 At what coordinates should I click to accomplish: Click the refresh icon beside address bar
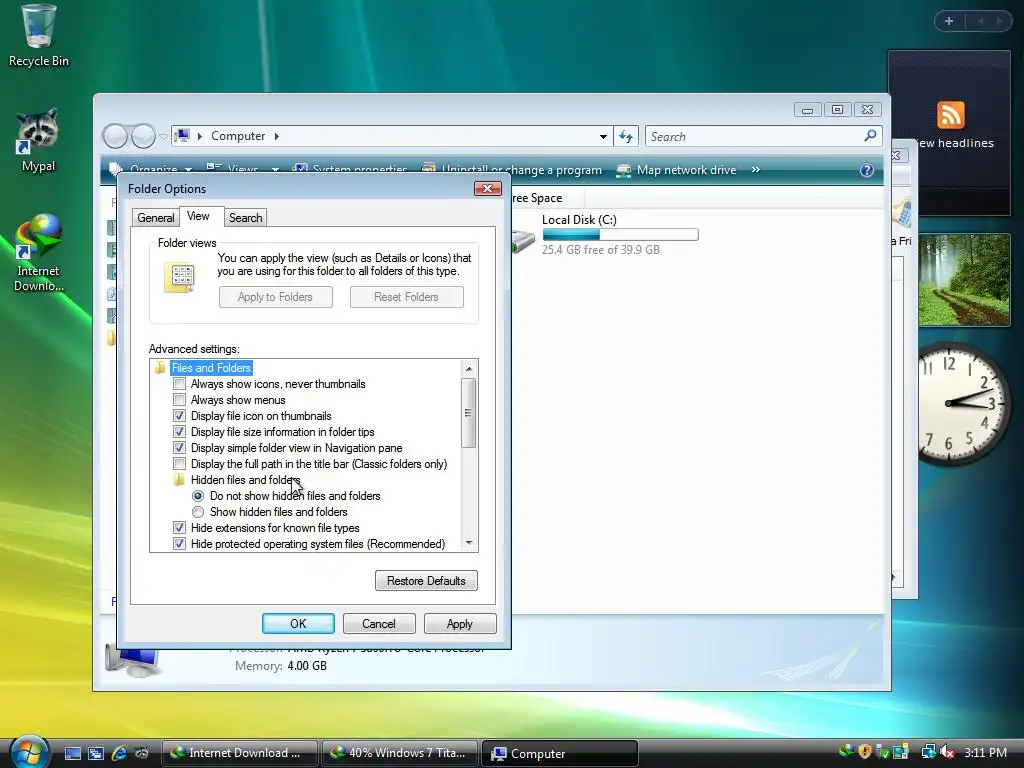(626, 136)
